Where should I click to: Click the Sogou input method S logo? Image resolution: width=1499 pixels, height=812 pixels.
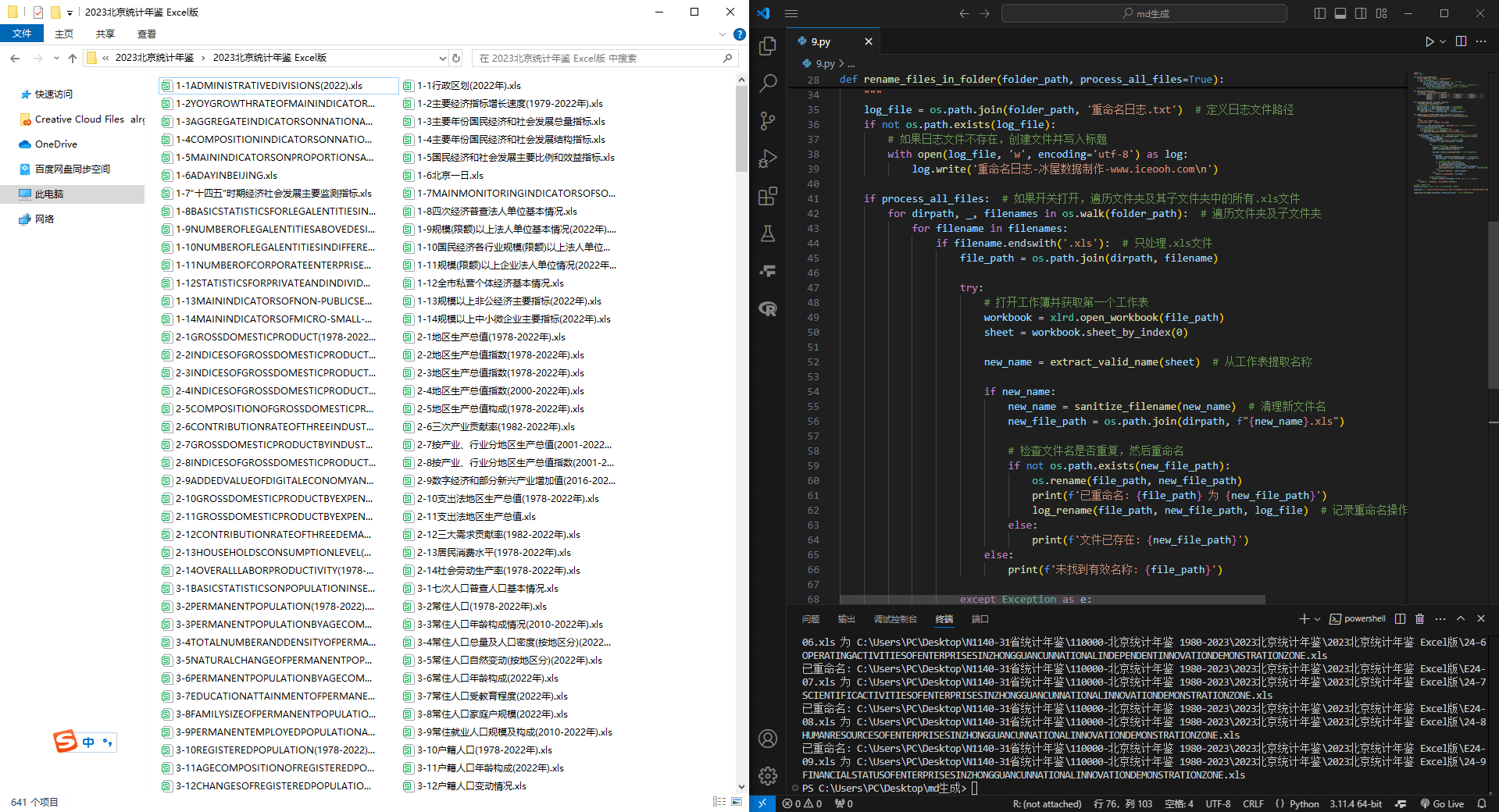pos(66,741)
